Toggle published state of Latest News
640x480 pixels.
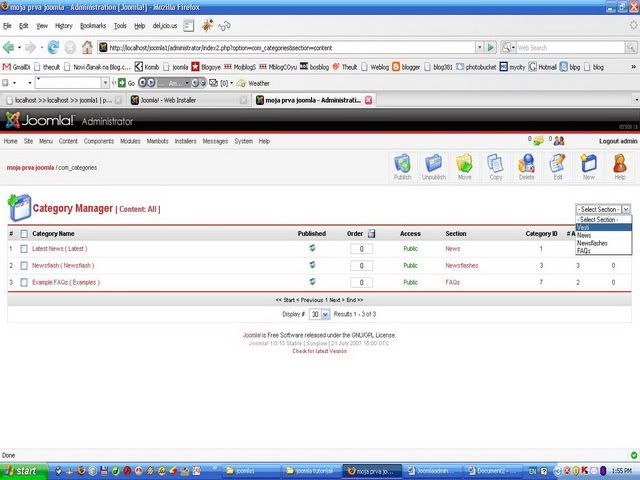pyautogui.click(x=312, y=248)
